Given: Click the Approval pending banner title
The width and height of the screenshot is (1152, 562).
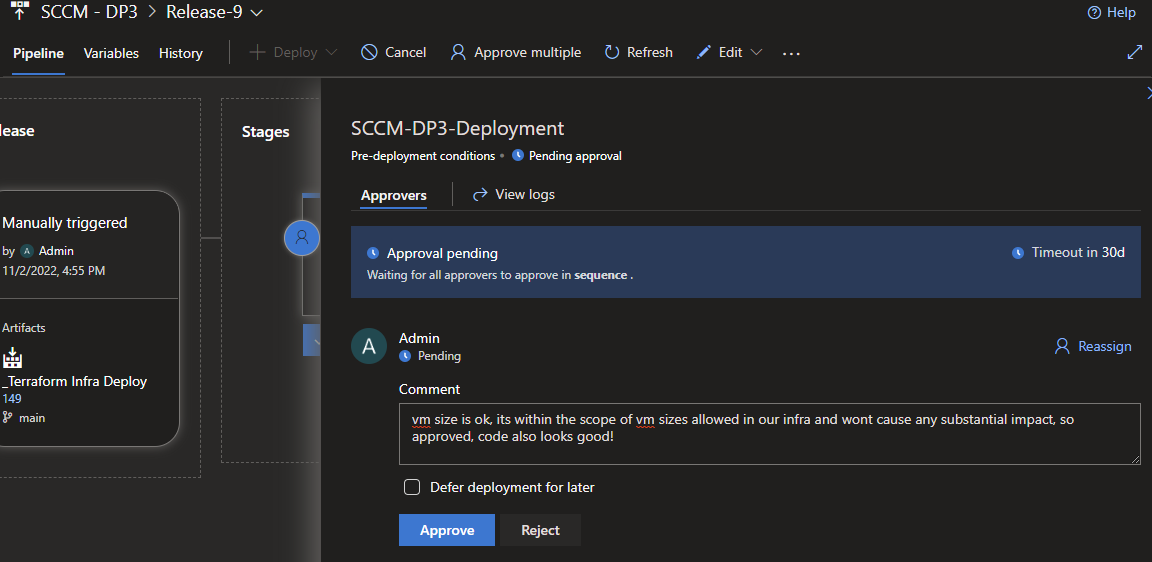Looking at the screenshot, I should tap(442, 253).
